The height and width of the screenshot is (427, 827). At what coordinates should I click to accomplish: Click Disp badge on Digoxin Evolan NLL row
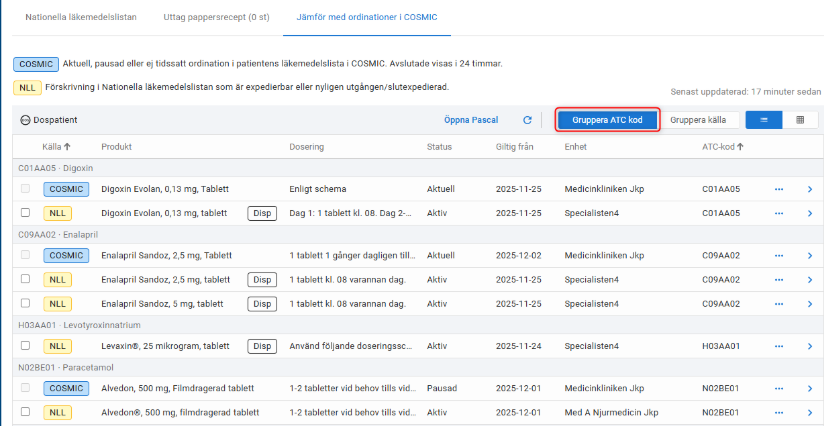(261, 213)
